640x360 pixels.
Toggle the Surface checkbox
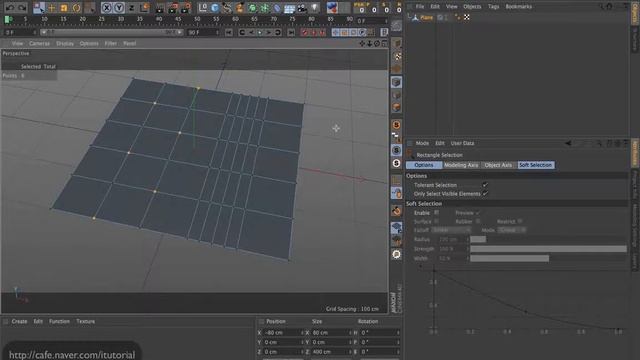(x=436, y=221)
